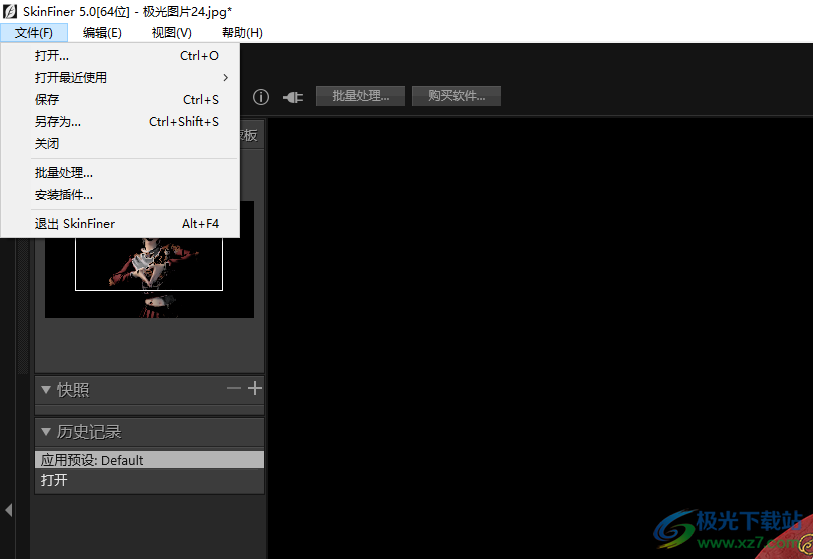The width and height of the screenshot is (813, 559).
Task: Collapse the 快照 panel triangle
Action: [46, 389]
